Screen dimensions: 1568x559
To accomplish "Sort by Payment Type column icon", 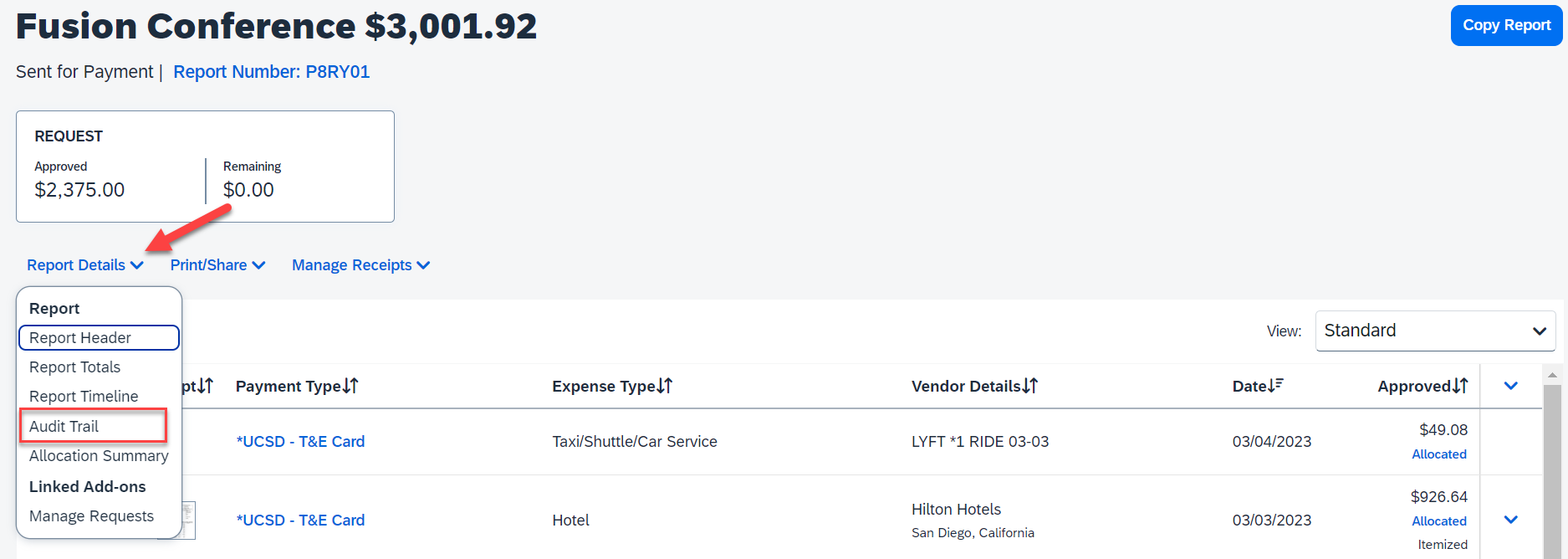I will pyautogui.click(x=350, y=386).
